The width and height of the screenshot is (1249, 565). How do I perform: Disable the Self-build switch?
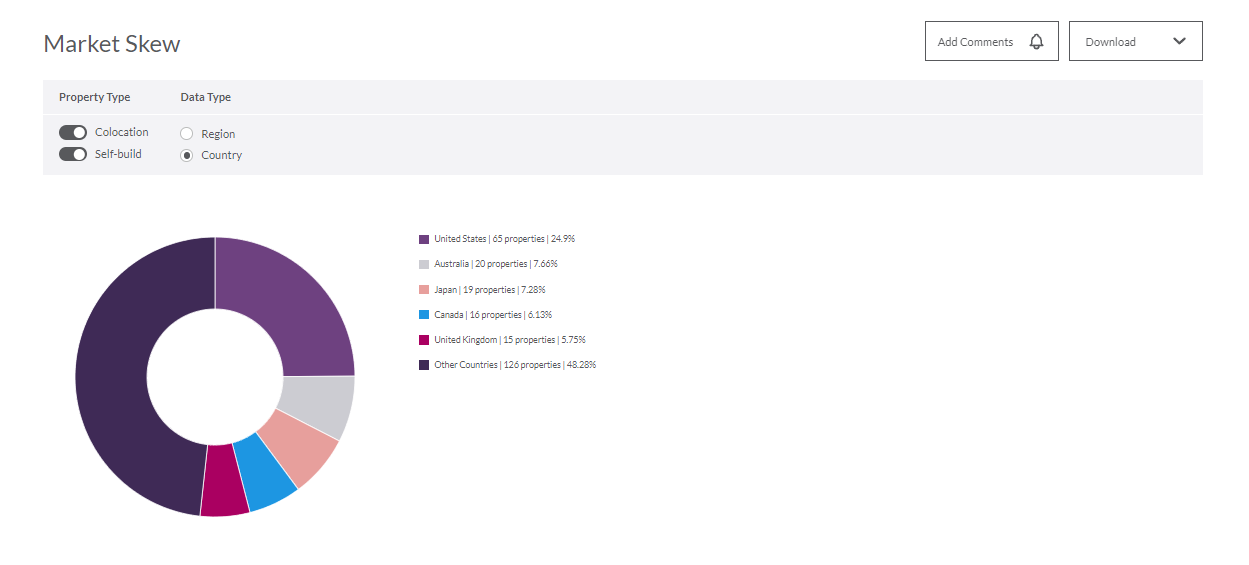(73, 154)
